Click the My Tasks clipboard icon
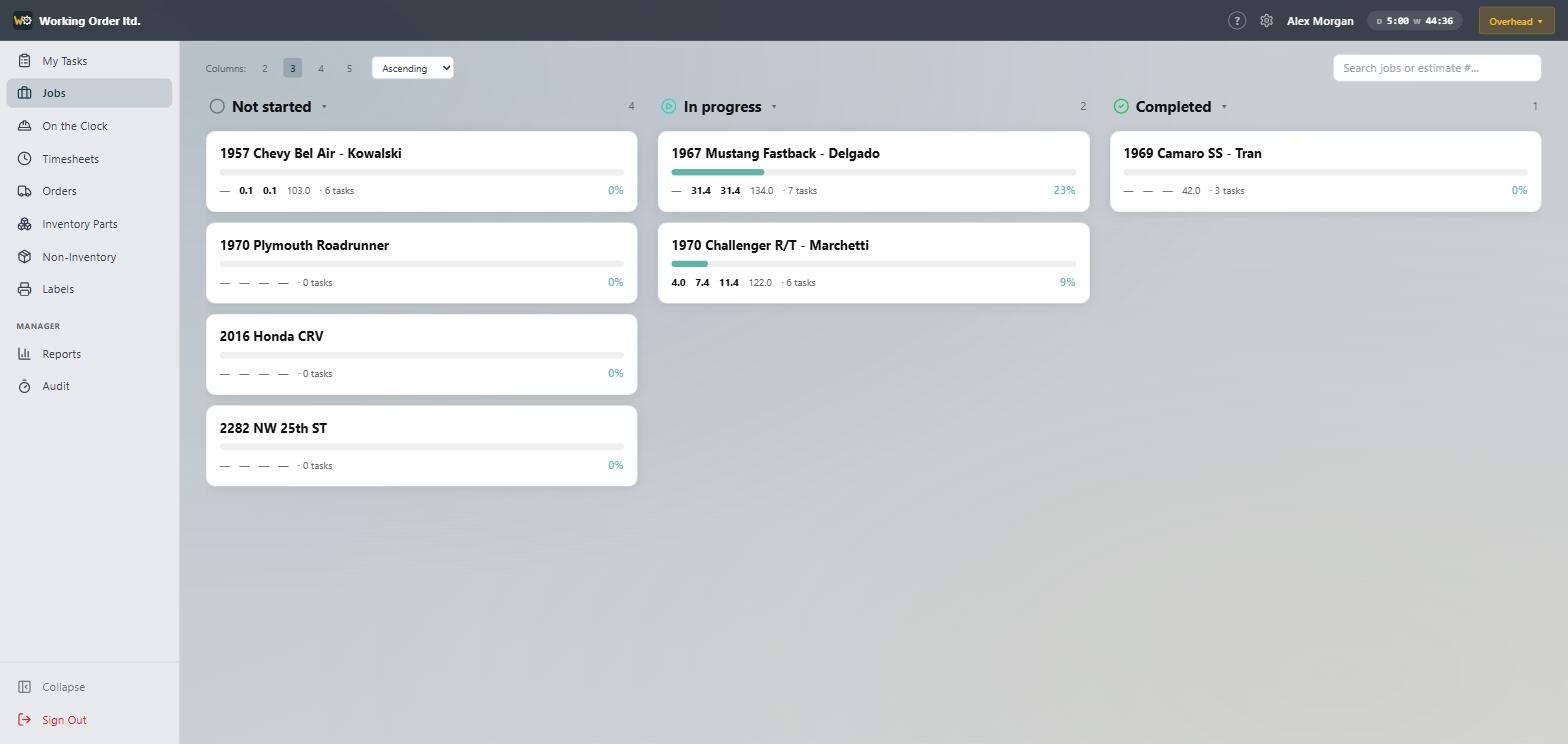The height and width of the screenshot is (744, 1568). click(x=24, y=61)
